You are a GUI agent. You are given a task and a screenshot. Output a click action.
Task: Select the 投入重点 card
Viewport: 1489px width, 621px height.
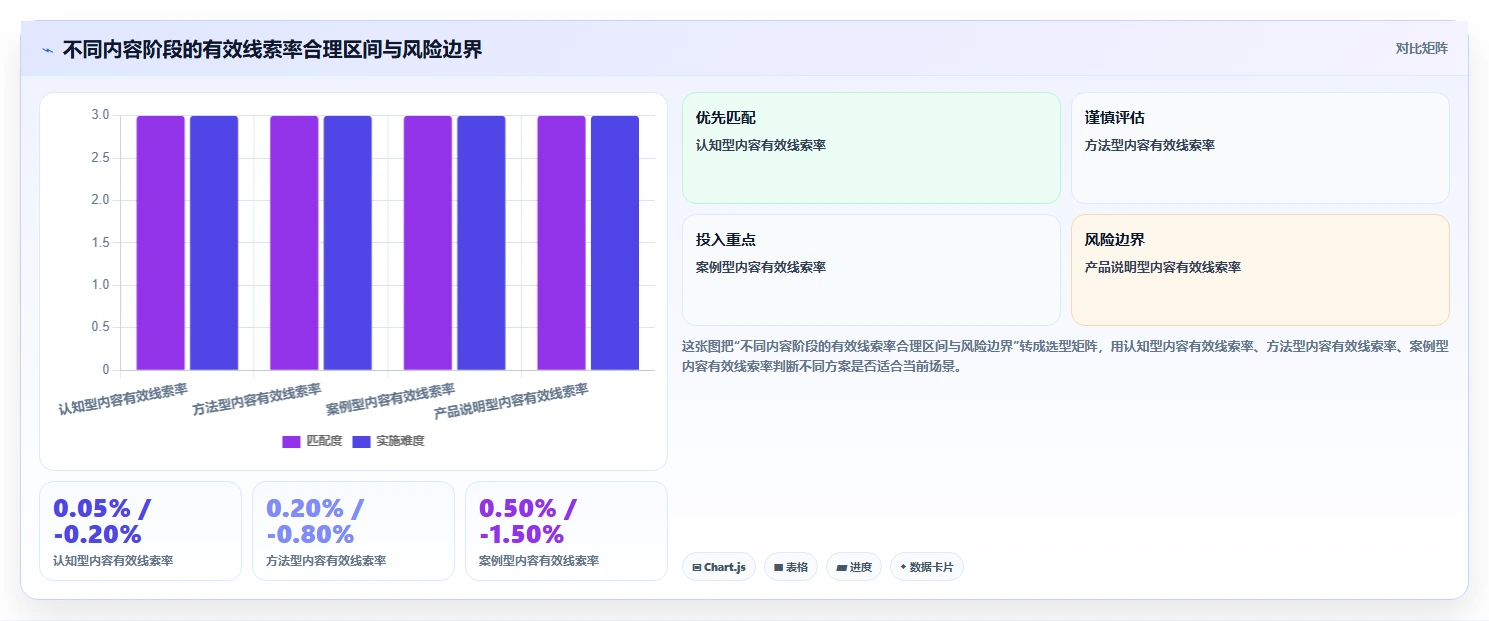tap(871, 270)
